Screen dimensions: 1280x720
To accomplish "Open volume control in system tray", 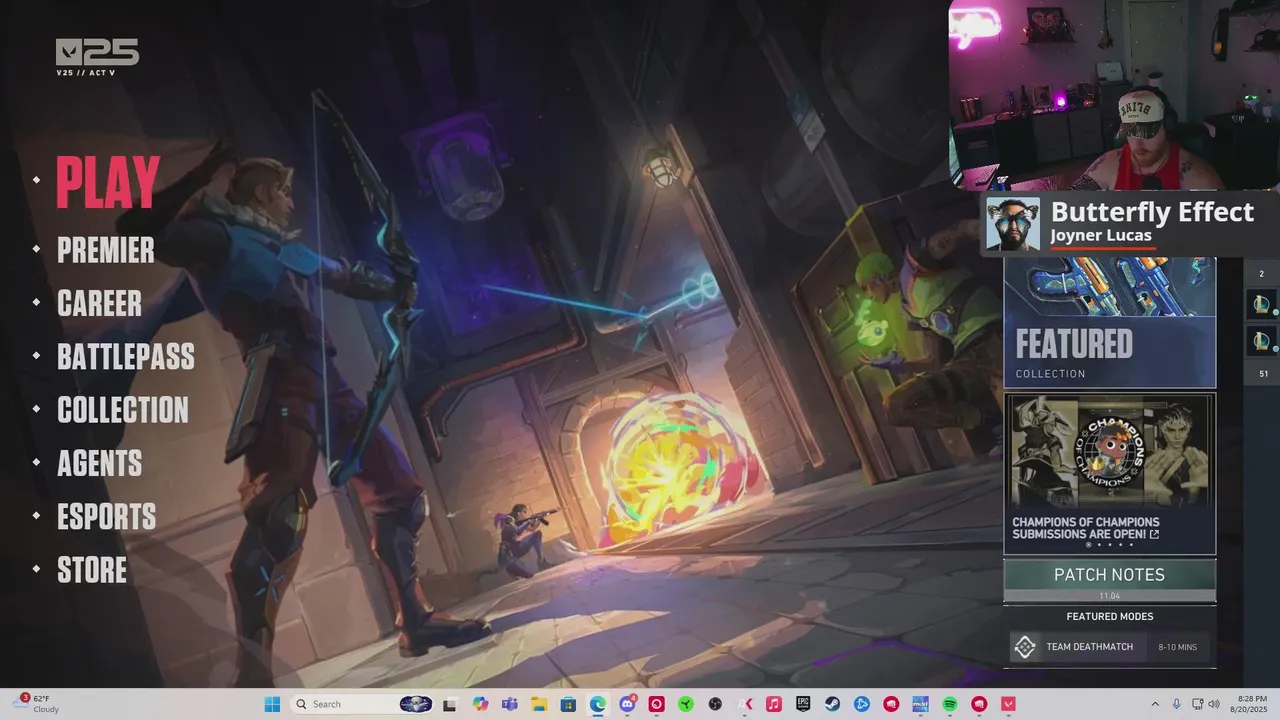I will tap(1216, 704).
